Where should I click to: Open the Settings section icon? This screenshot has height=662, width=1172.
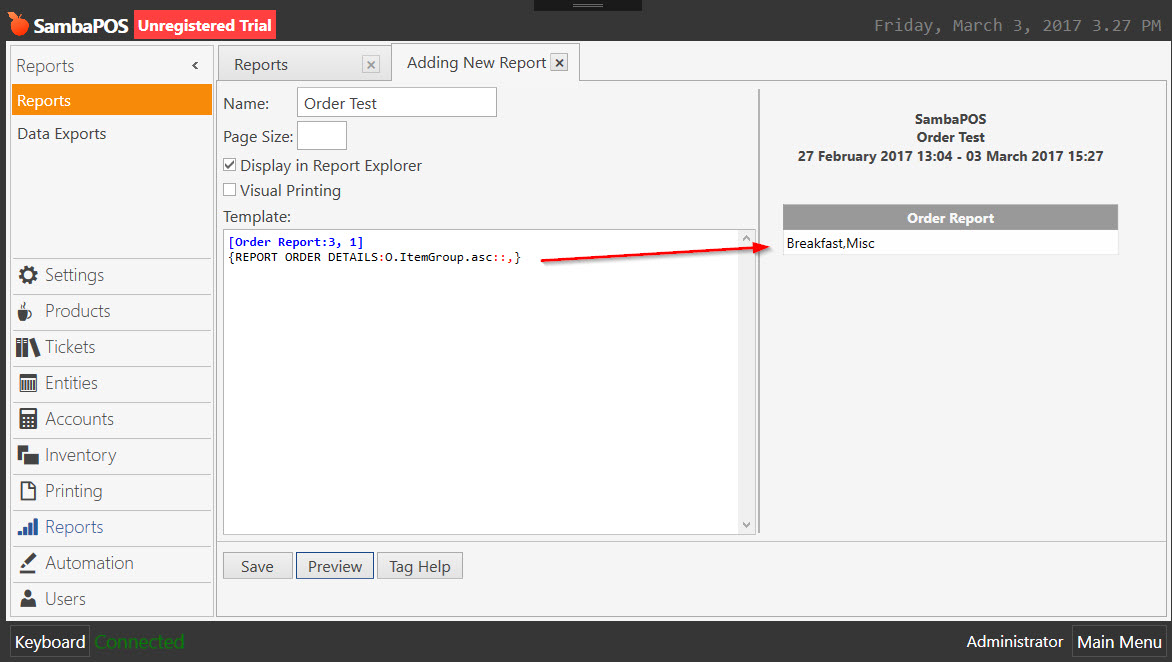pos(28,275)
